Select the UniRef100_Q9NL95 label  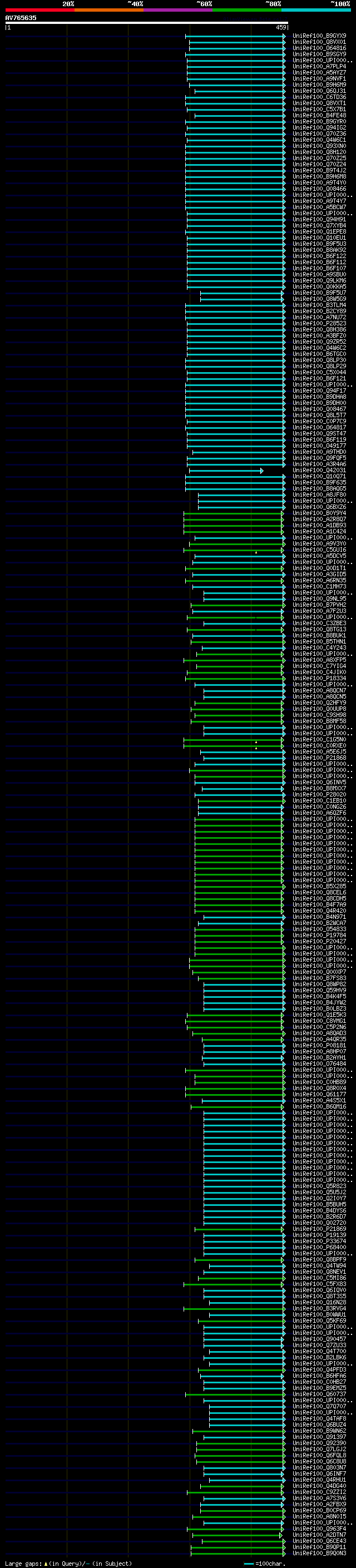(x=319, y=598)
